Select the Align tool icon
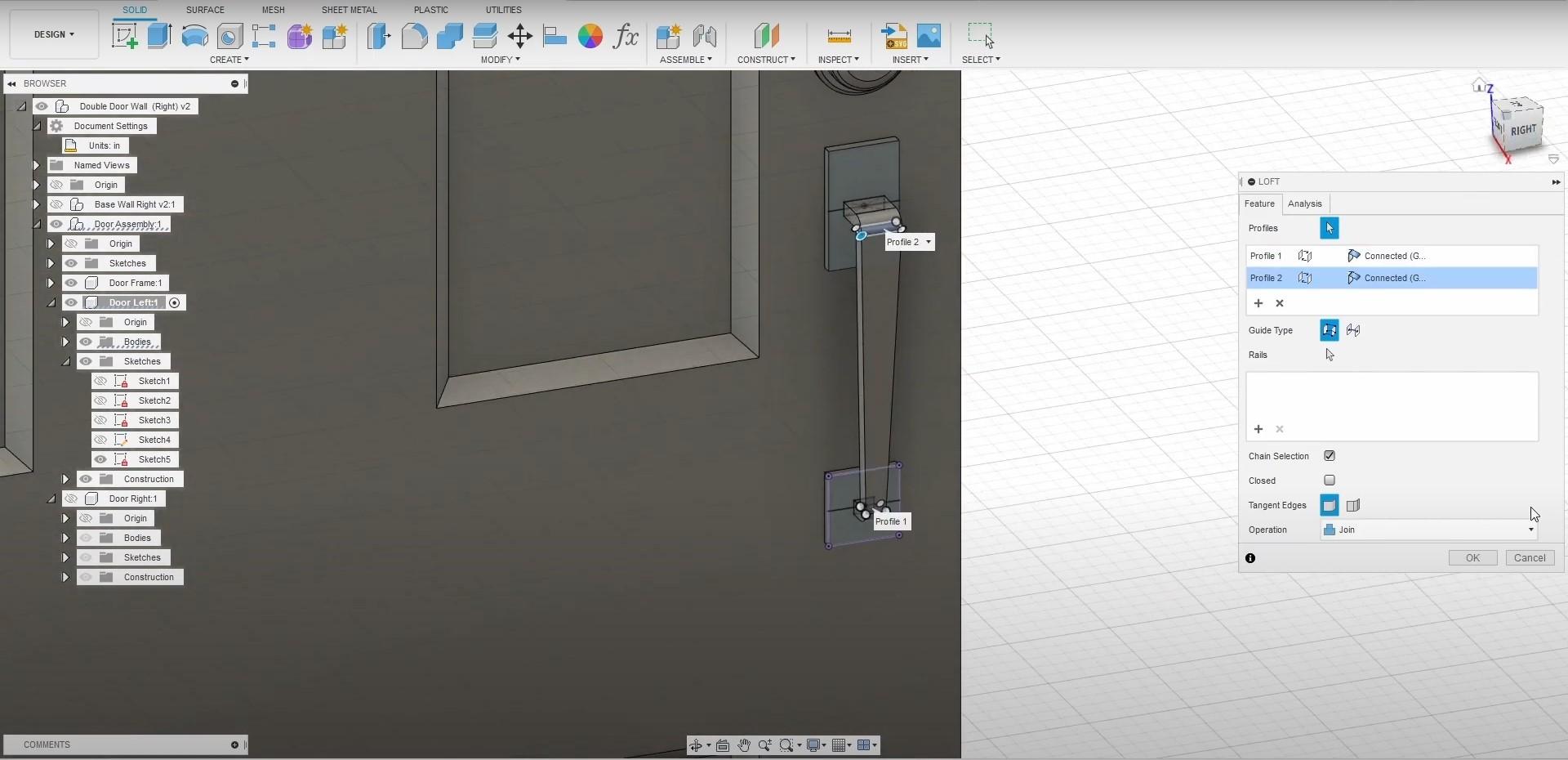The image size is (1568, 760). (x=555, y=36)
